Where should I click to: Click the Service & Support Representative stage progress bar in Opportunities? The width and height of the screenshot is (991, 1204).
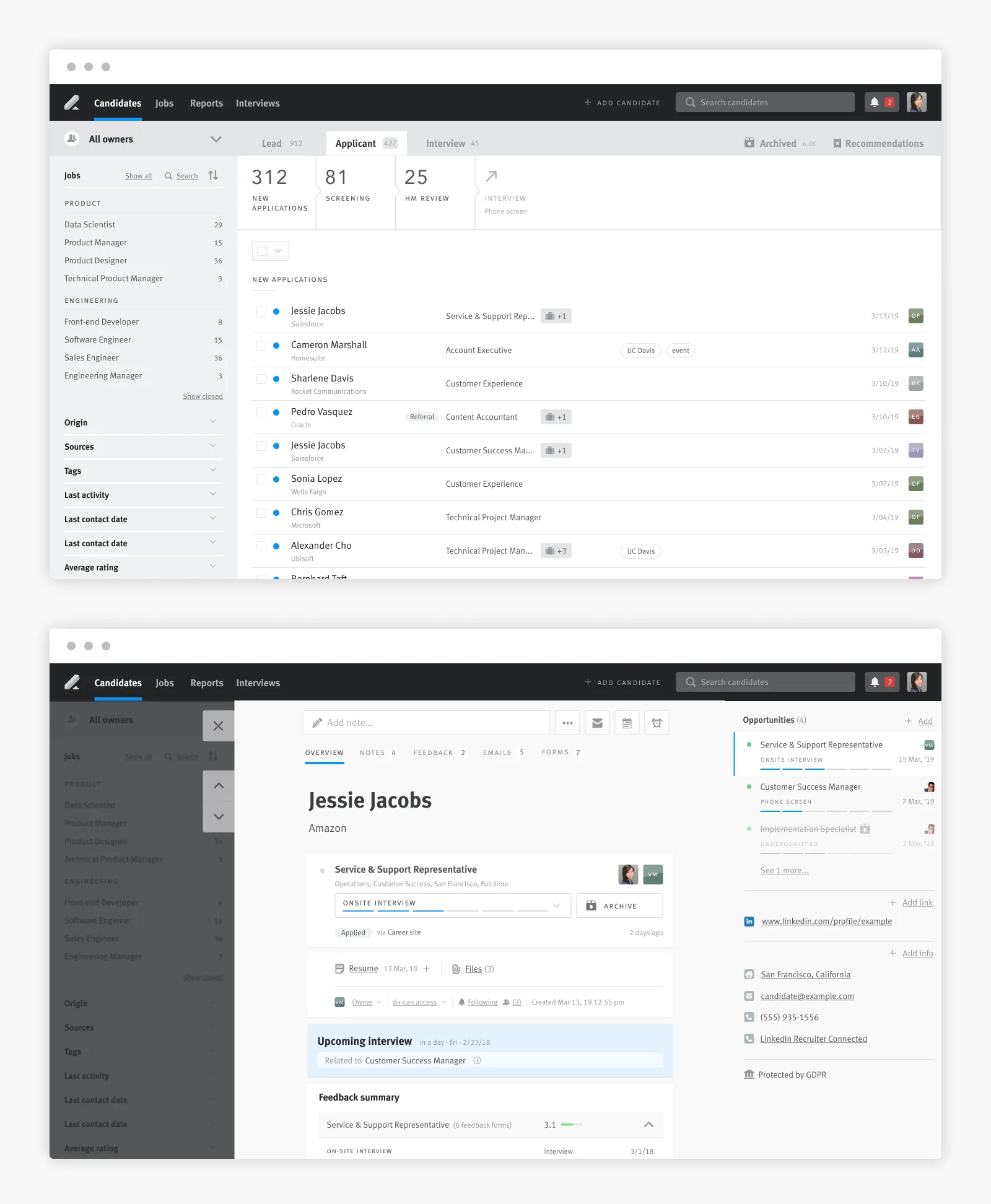(x=826, y=769)
